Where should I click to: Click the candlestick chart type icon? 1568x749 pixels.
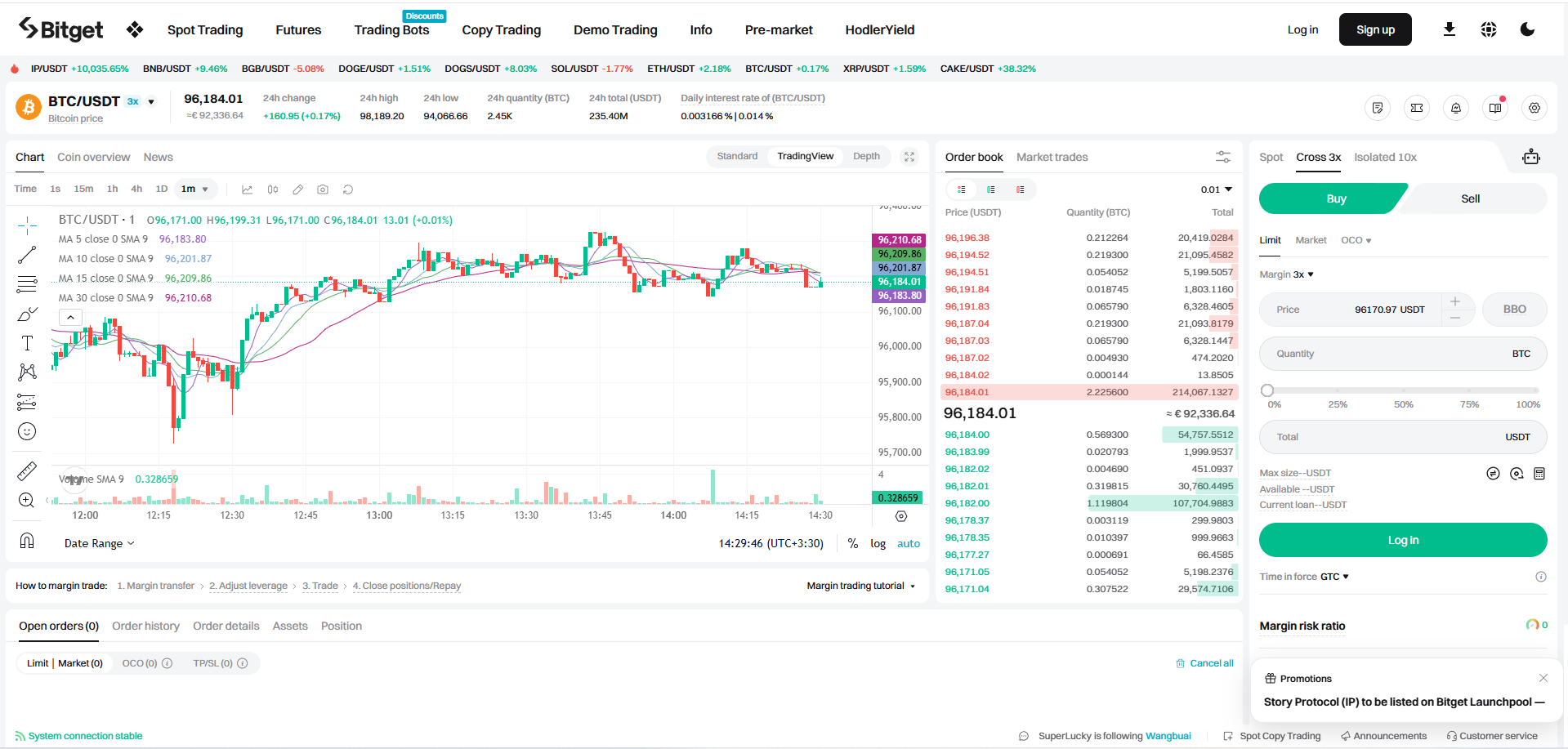tap(273, 189)
